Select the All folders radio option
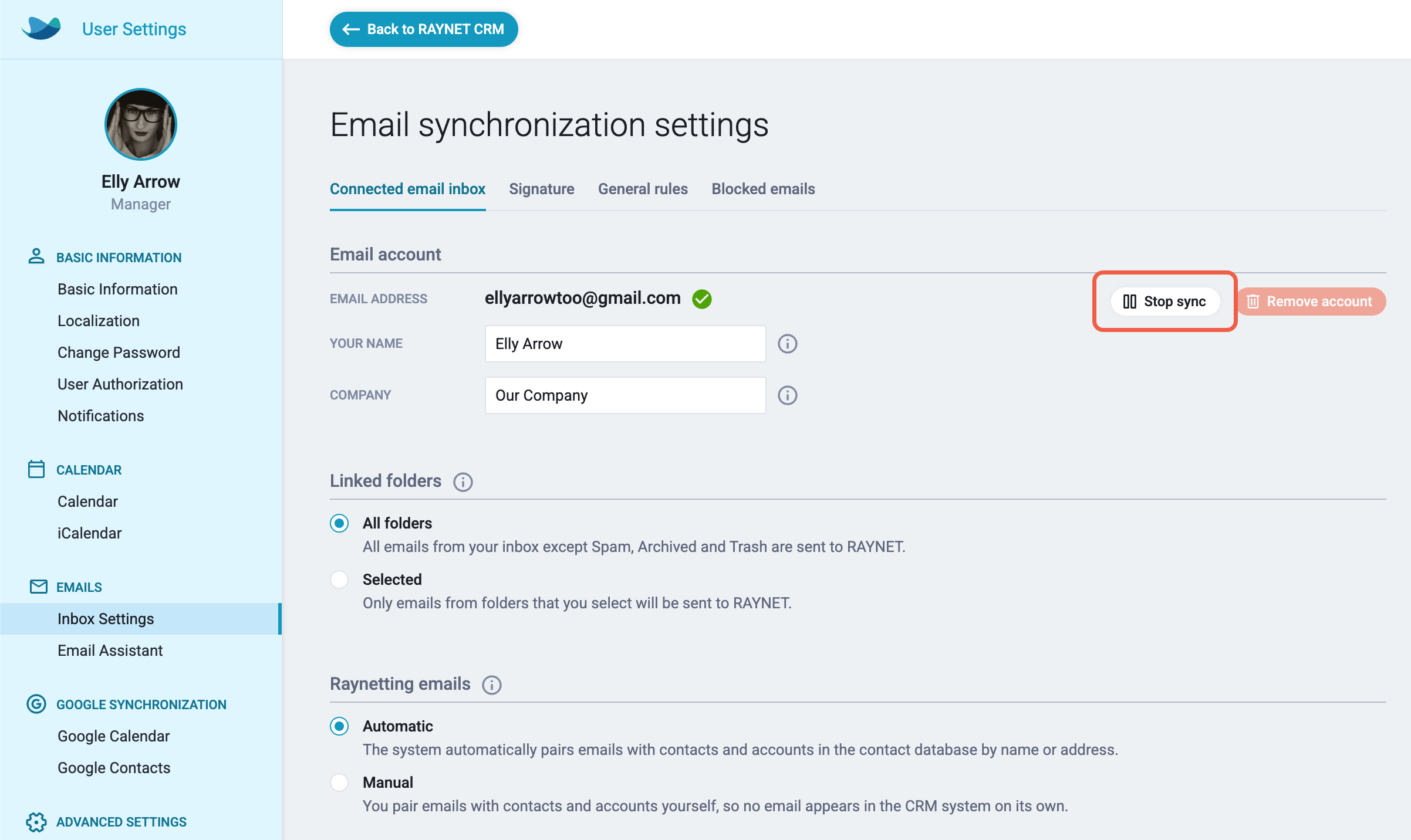 (x=339, y=523)
